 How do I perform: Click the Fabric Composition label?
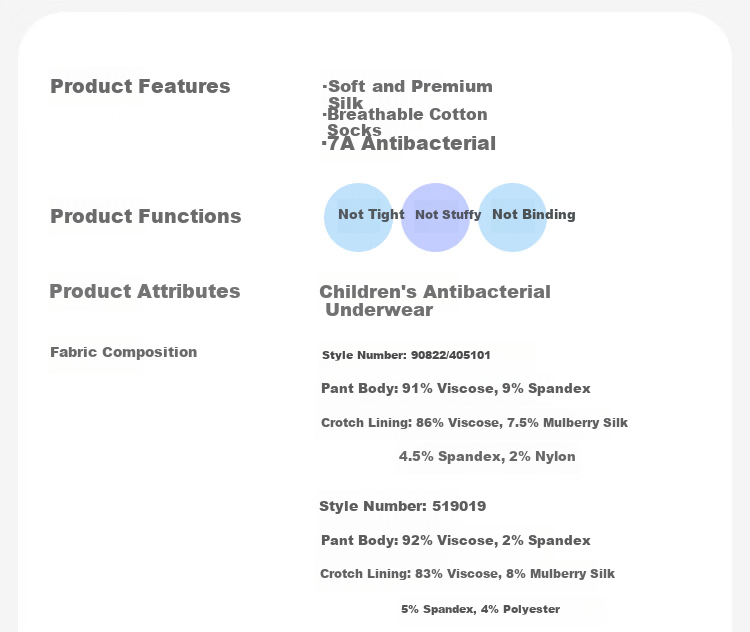click(123, 352)
